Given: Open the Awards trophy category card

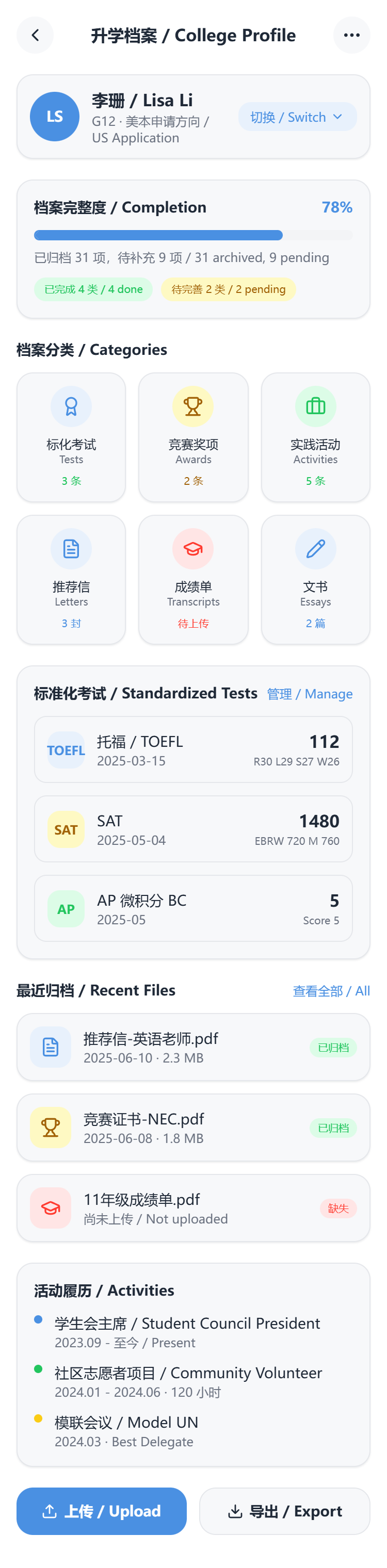Looking at the screenshot, I should click(x=193, y=437).
